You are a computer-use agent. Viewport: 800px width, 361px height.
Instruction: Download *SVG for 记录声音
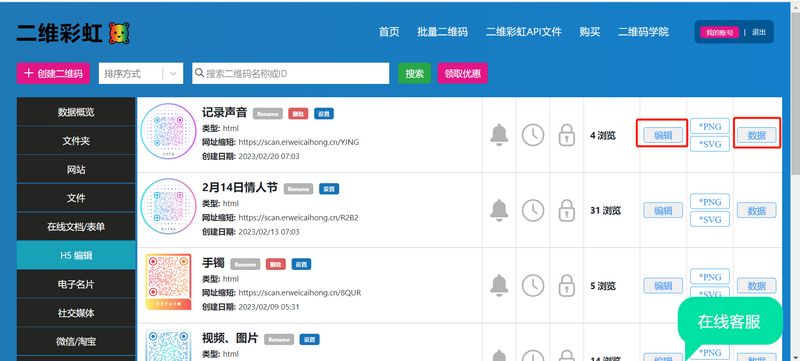[710, 144]
